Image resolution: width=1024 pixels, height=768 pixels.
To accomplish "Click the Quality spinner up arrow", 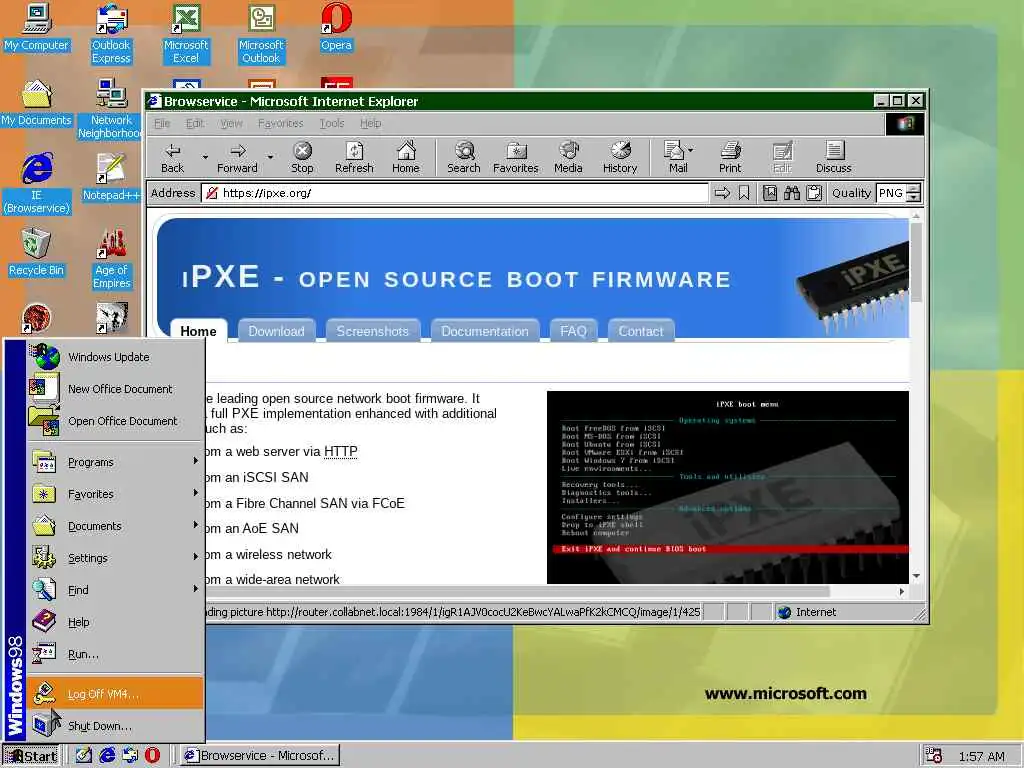I will [x=914, y=189].
